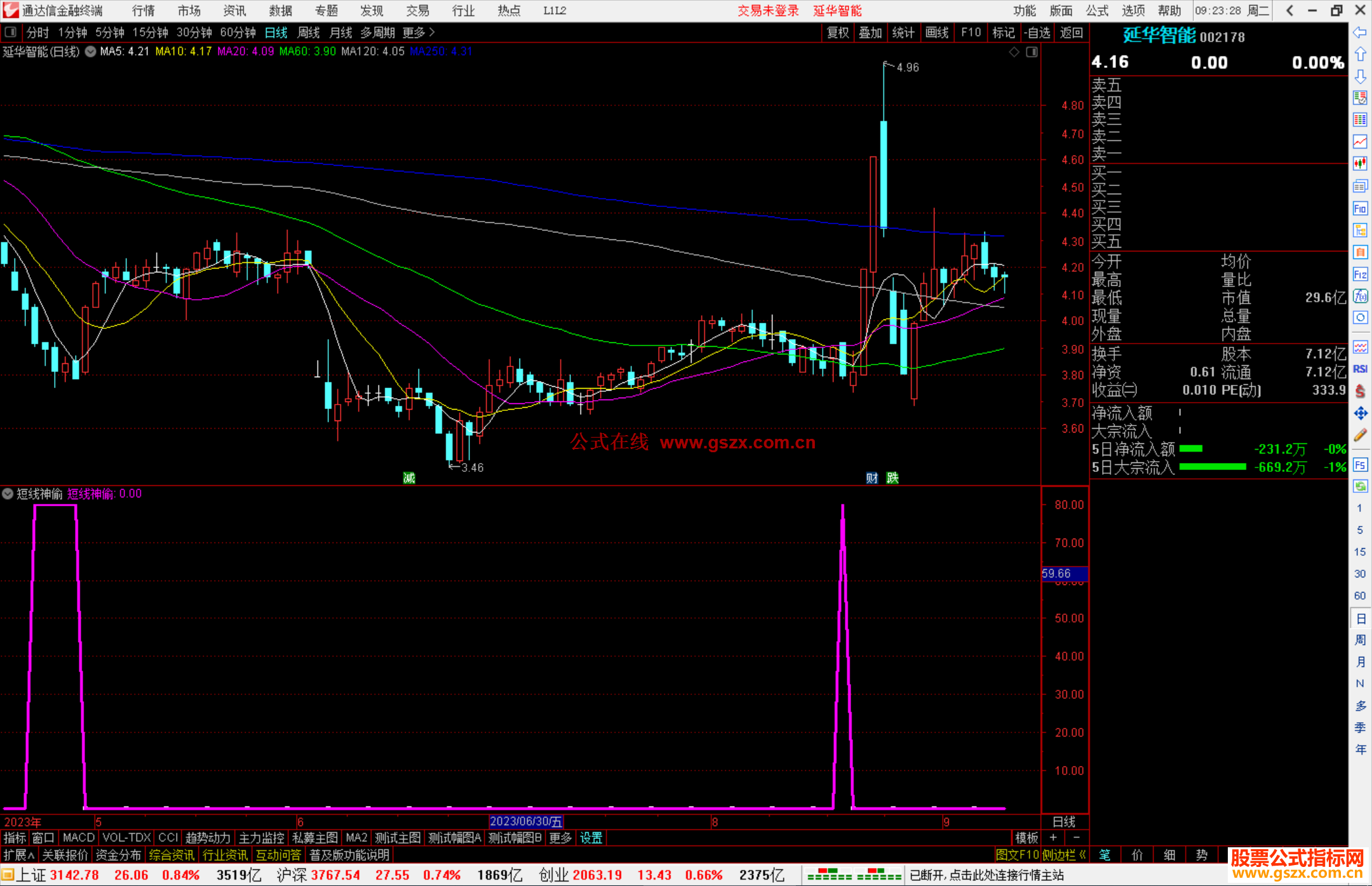
Task: Switch to the 周线 period tab
Action: (x=308, y=32)
